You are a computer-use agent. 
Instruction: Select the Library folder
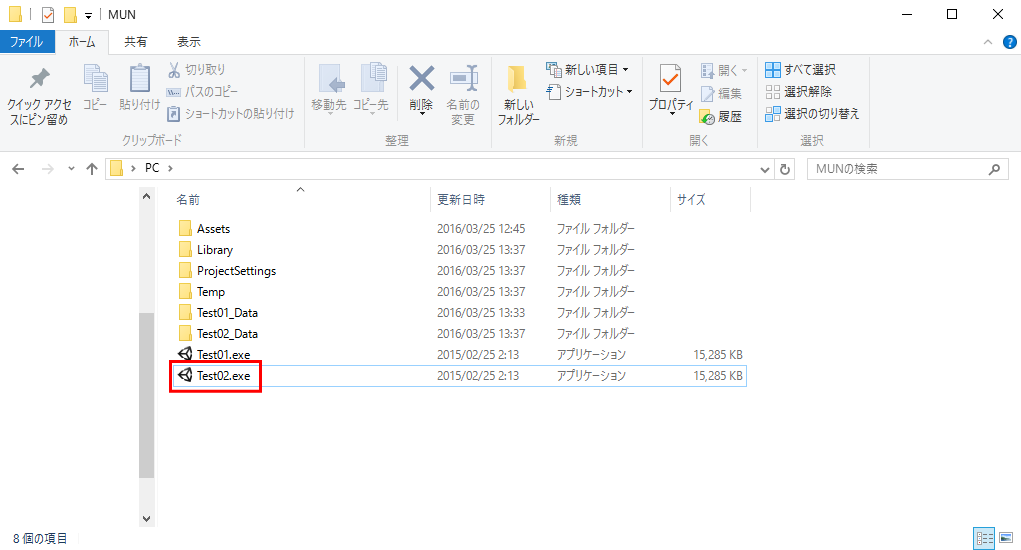215,249
